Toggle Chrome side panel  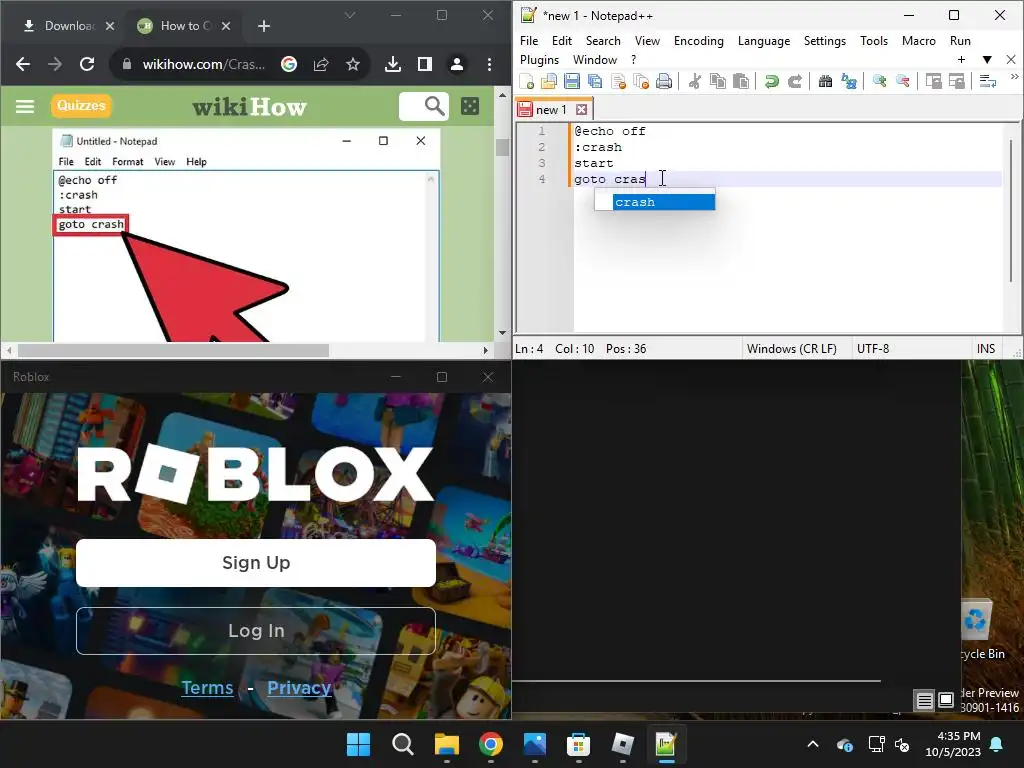pos(424,64)
